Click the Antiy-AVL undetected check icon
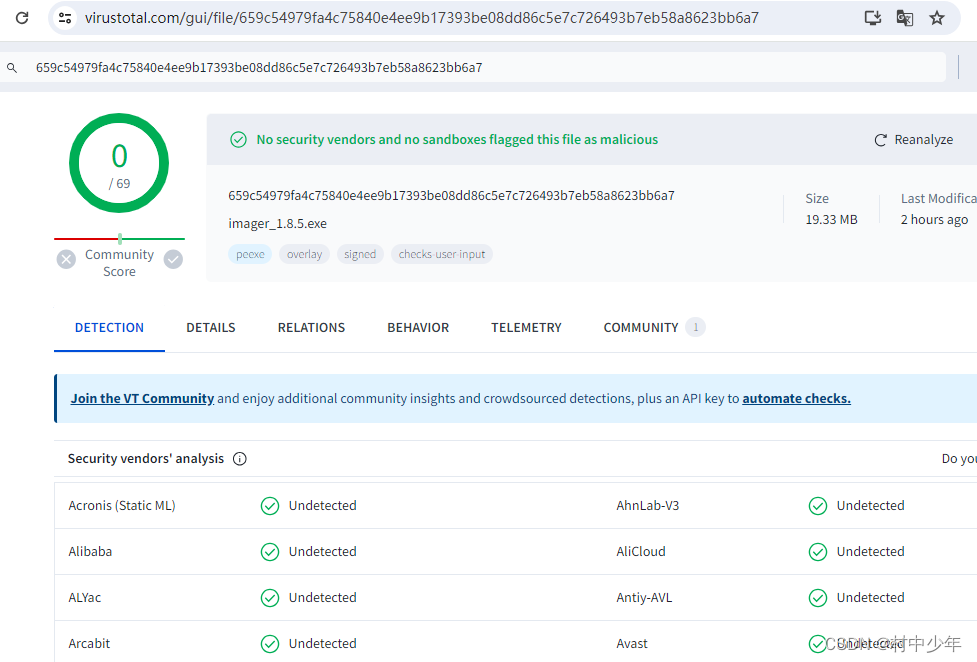 [817, 598]
